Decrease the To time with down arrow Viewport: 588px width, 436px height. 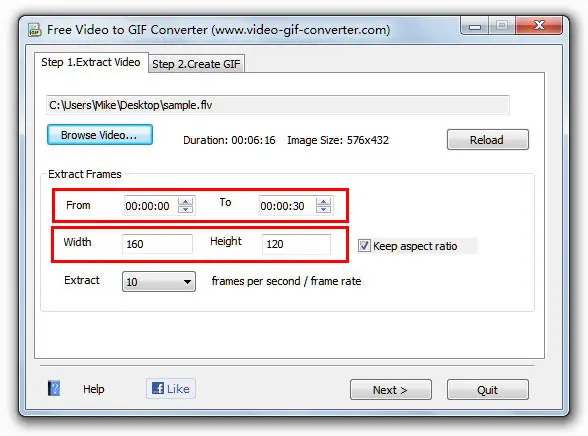323,210
